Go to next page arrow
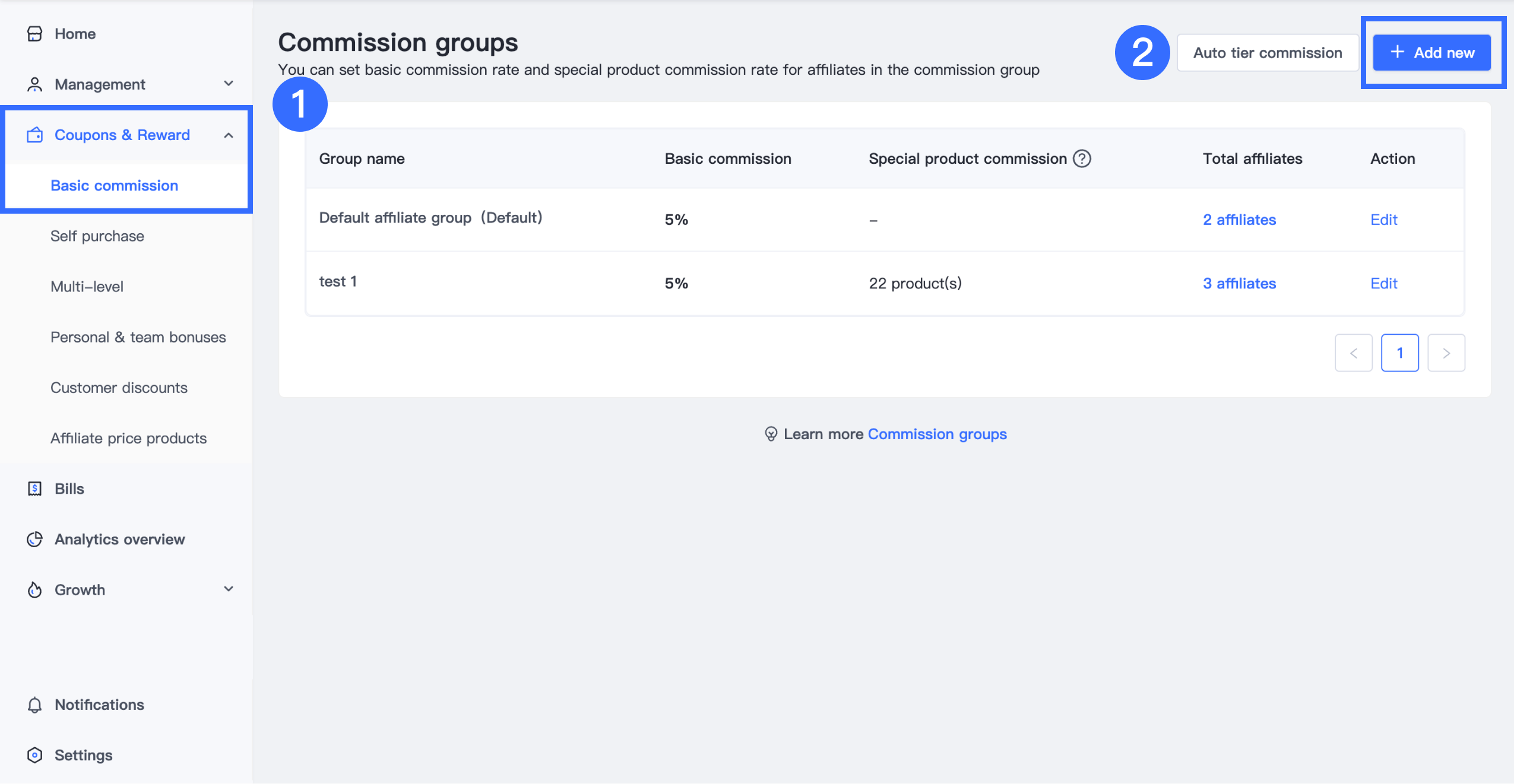This screenshot has width=1514, height=784. (1446, 353)
